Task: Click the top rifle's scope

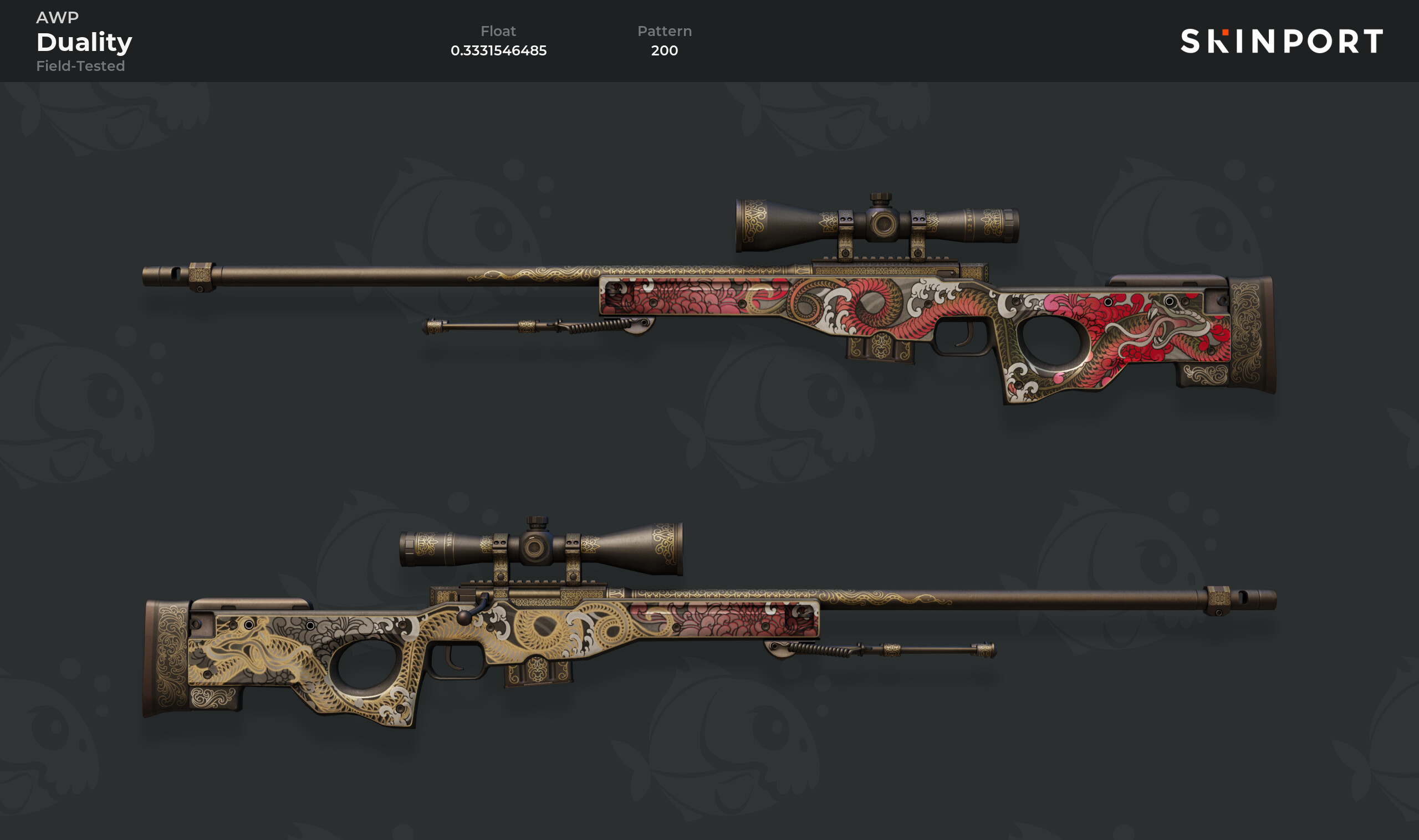Action: (877, 224)
